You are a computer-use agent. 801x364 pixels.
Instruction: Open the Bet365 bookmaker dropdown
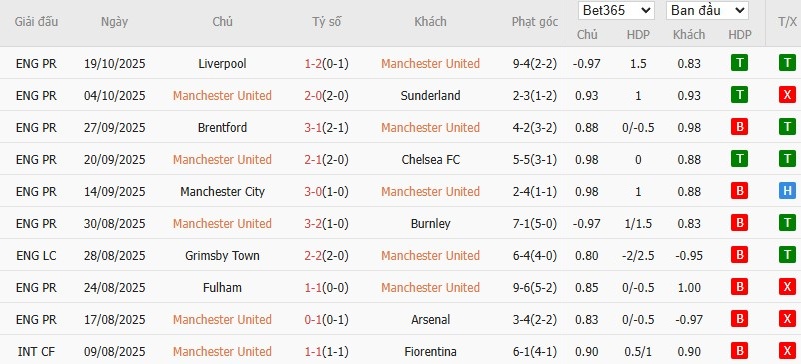click(x=616, y=10)
